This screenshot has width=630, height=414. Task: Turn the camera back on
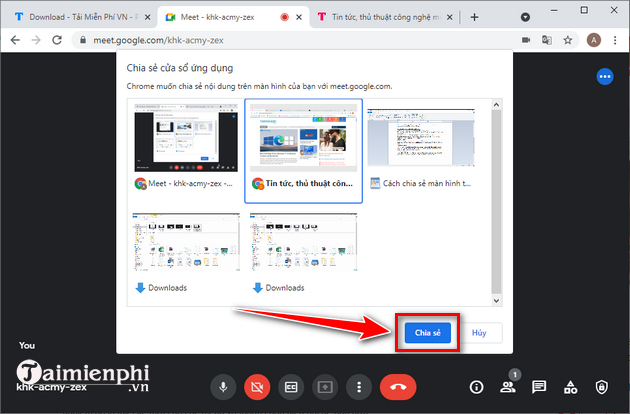point(257,387)
